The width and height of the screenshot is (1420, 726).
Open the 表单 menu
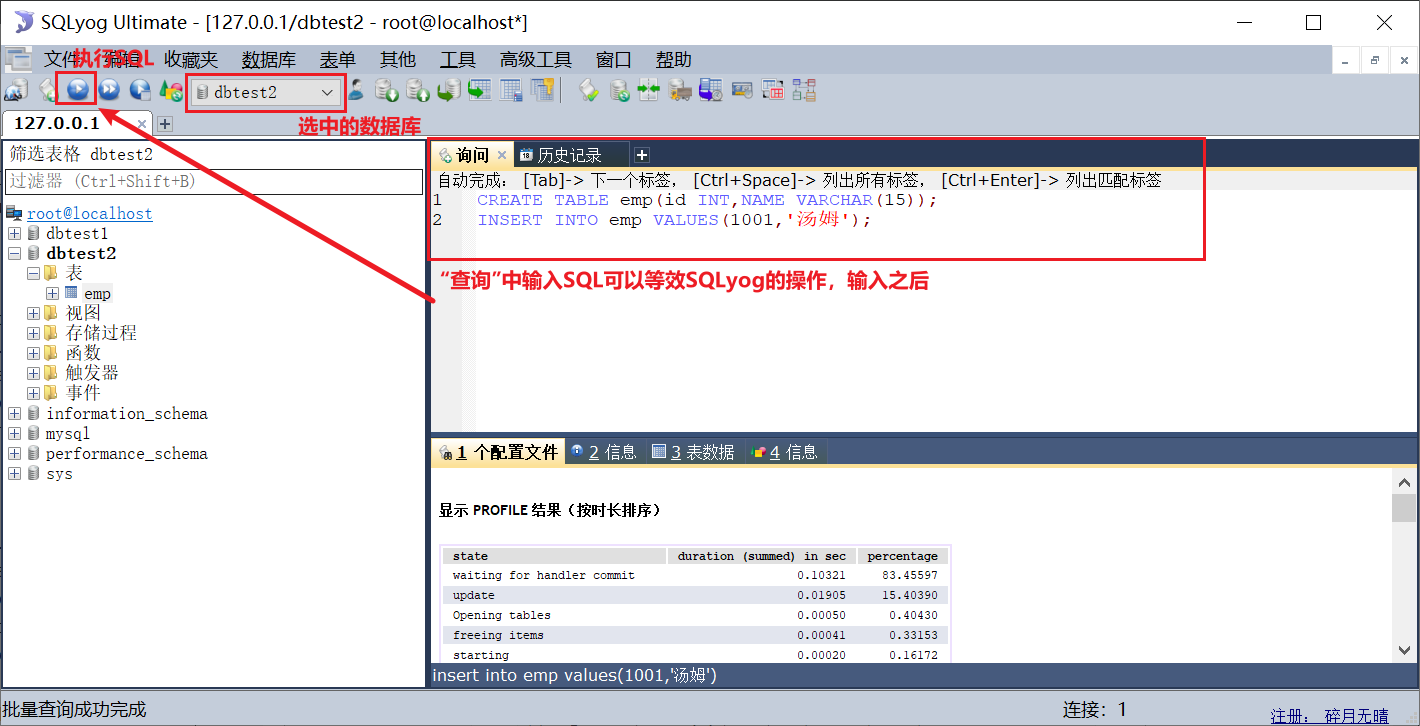pos(338,60)
